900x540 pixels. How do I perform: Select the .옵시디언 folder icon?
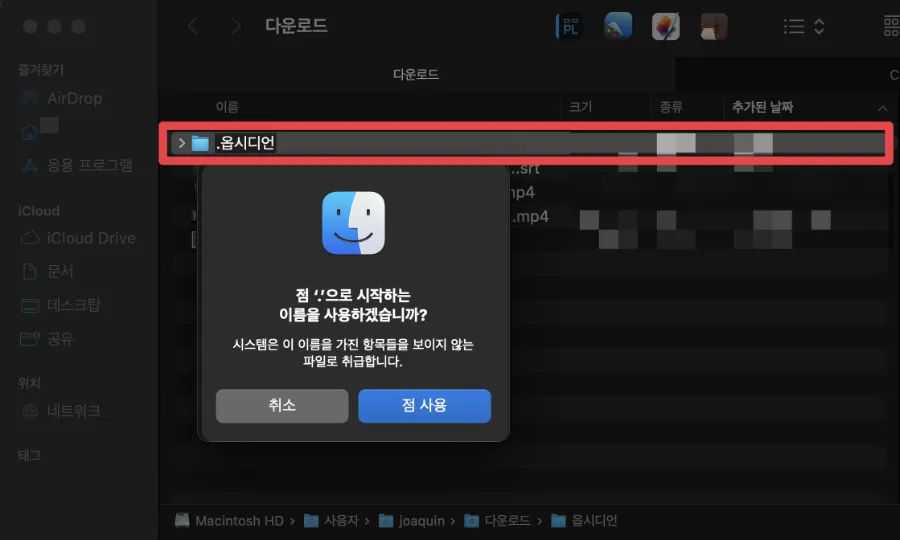tap(200, 143)
